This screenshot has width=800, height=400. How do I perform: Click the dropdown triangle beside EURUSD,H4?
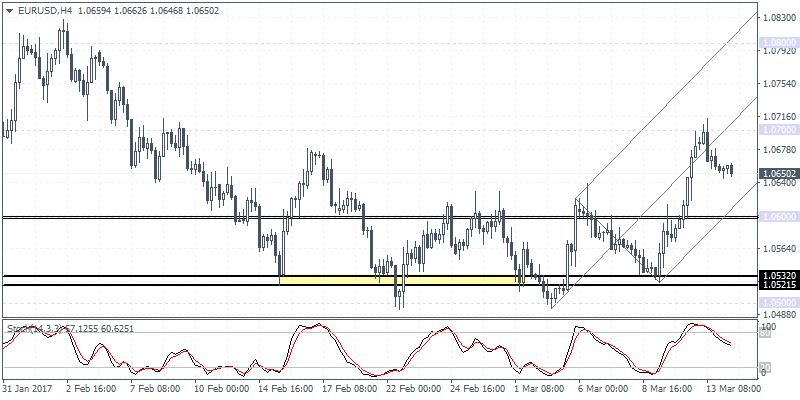(8, 10)
